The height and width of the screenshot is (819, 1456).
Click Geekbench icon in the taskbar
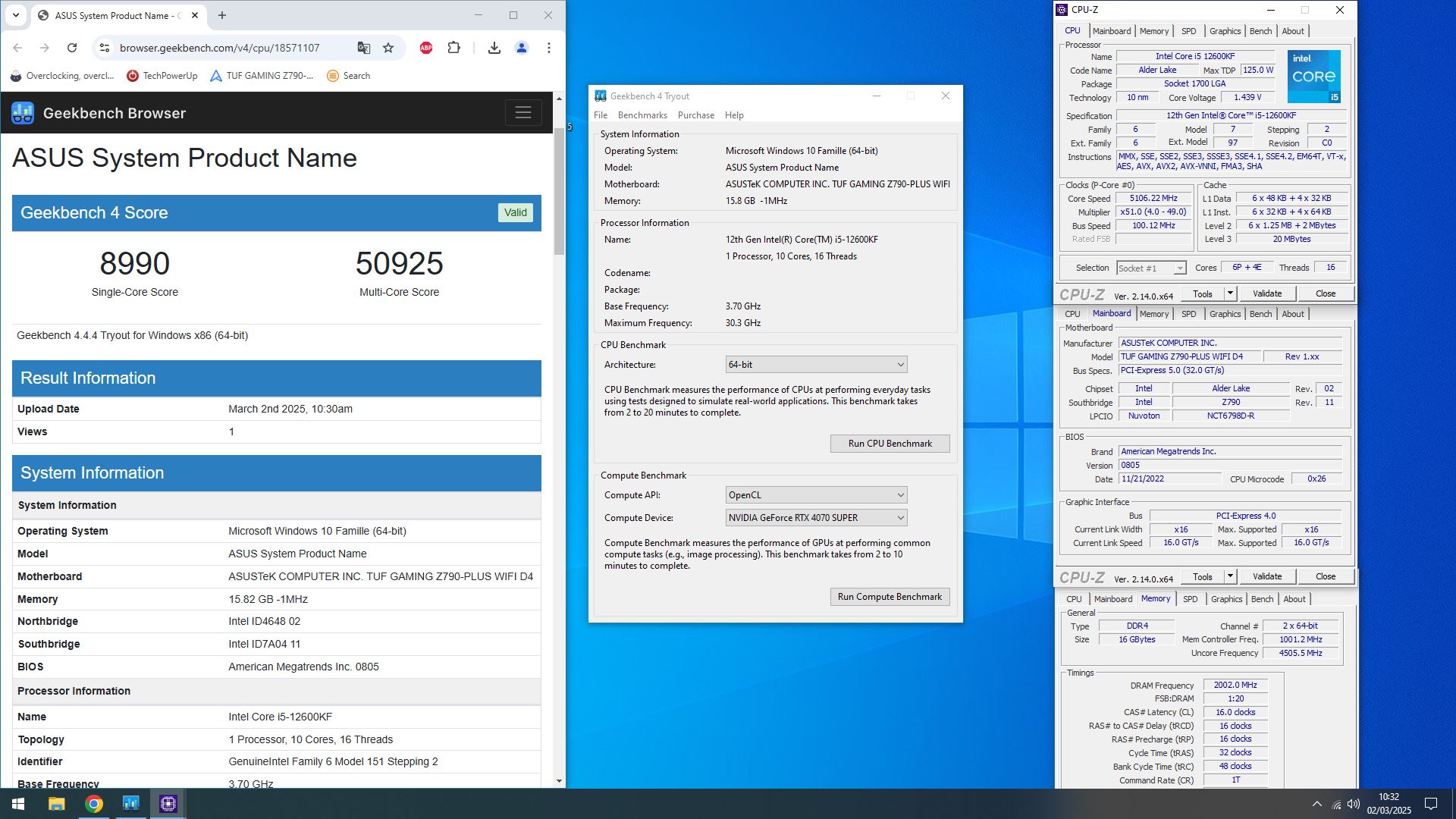click(x=131, y=804)
